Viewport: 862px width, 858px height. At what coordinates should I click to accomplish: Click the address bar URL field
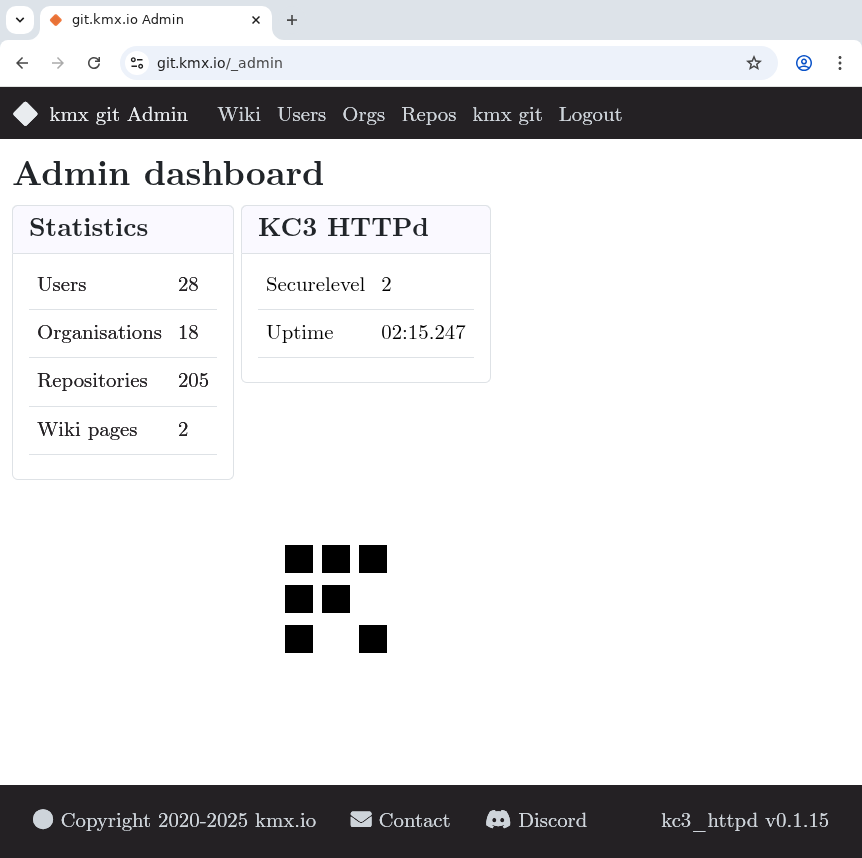coord(440,63)
